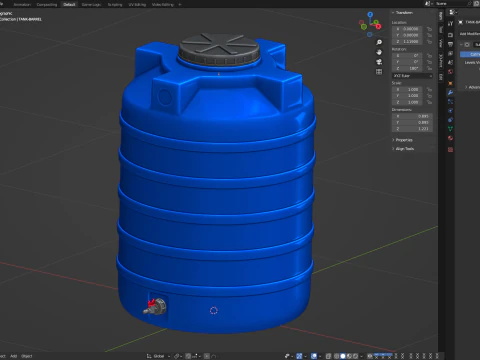Viewport: 480px width, 360px height.
Task: Open the Compositing workspace tab
Action: pyautogui.click(x=47, y=4)
